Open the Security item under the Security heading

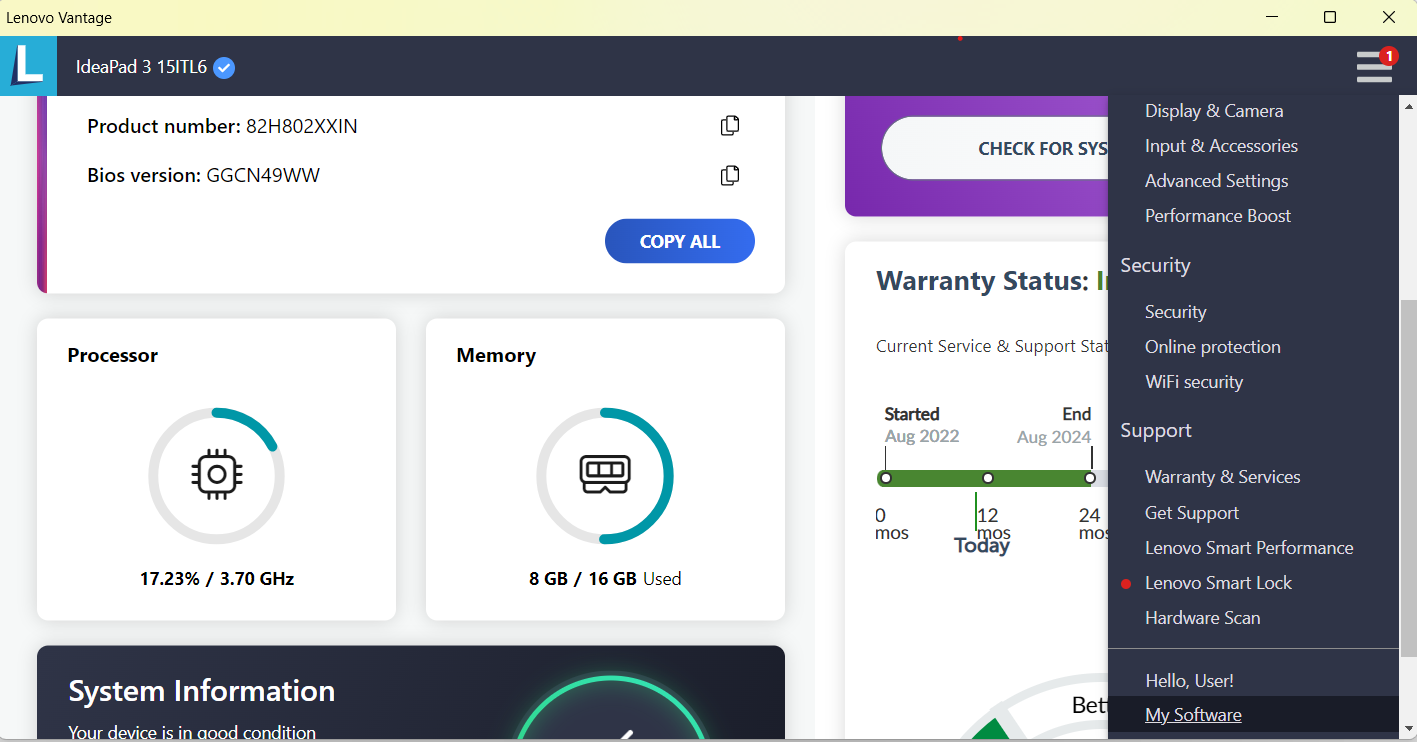pyautogui.click(x=1175, y=312)
